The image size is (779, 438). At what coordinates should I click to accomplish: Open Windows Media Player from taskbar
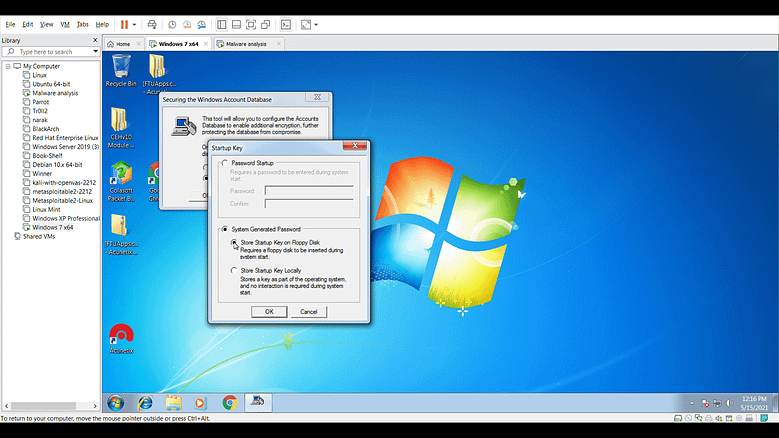(200, 403)
